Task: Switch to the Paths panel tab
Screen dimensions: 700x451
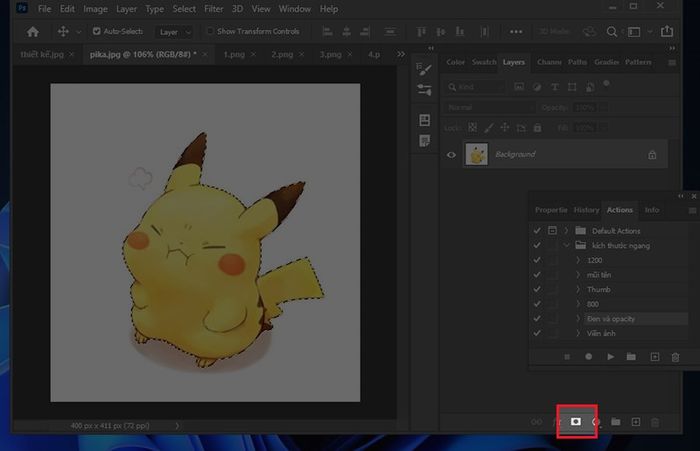Action: tap(577, 62)
